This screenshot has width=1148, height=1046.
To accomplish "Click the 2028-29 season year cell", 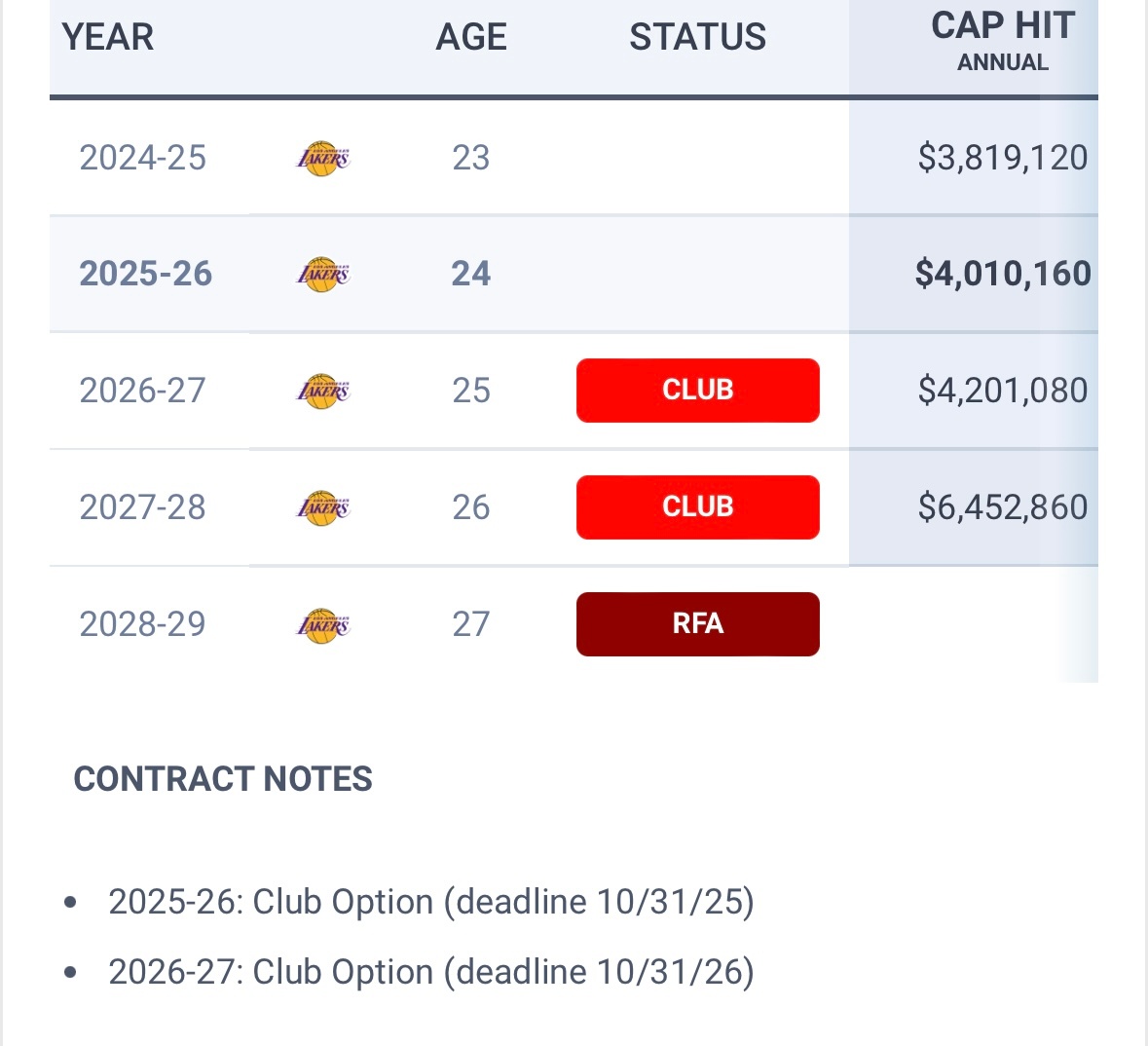I will 143,624.
